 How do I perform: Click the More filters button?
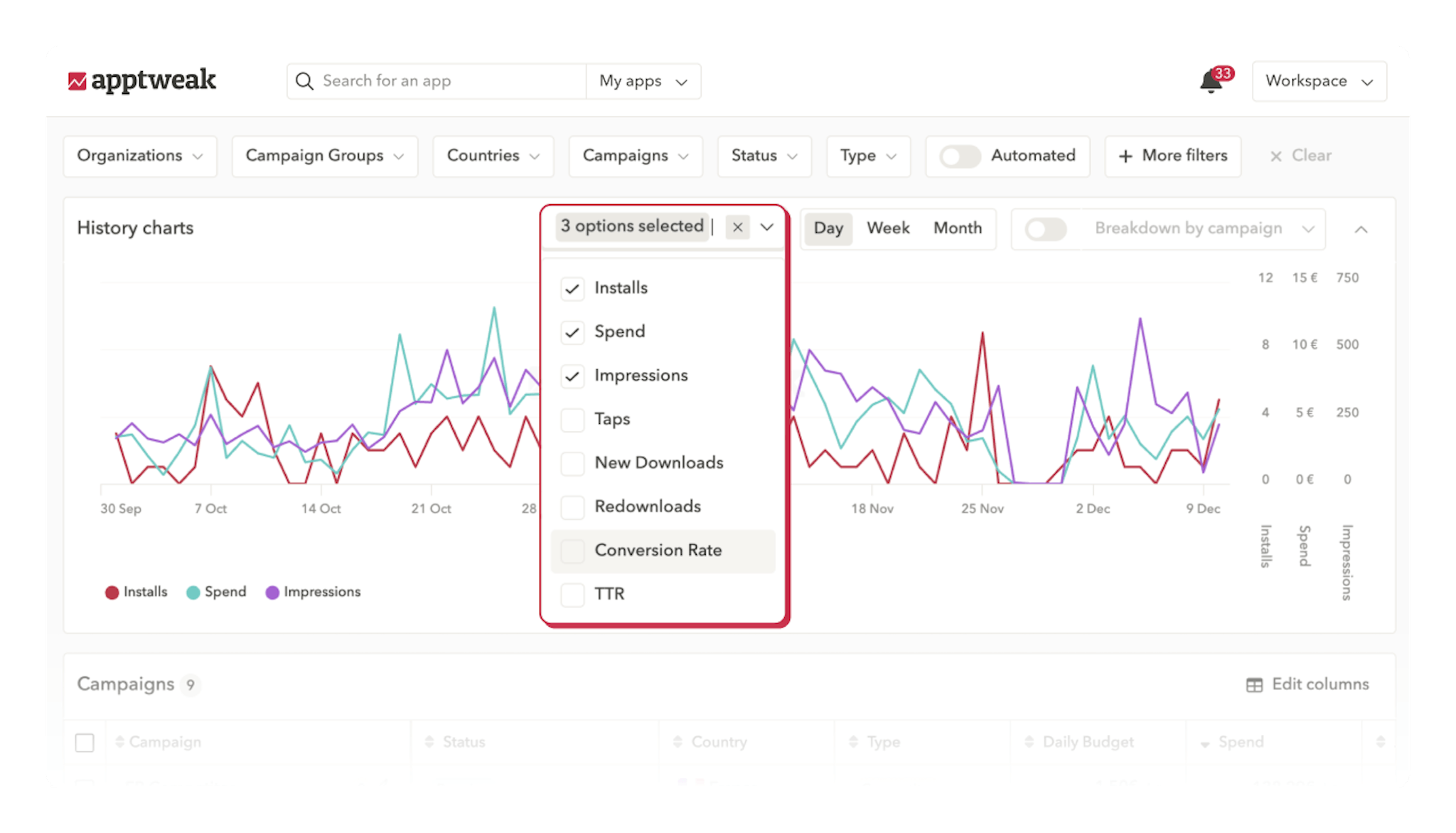[x=1172, y=156]
